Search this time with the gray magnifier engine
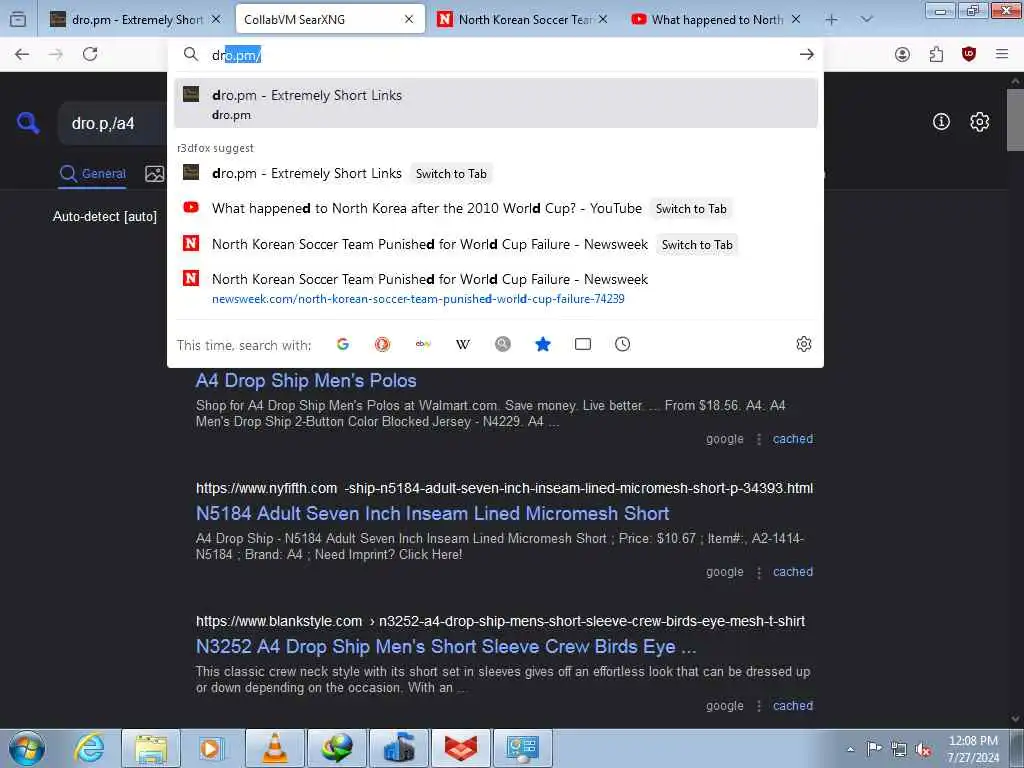This screenshot has width=1024, height=768. pos(503,344)
